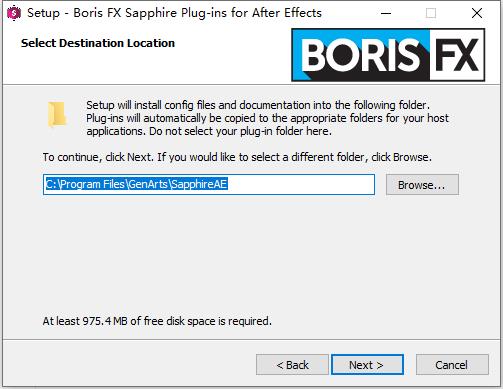This screenshot has width=503, height=389.
Task: Click the free disk space requirement text
Action: point(157,321)
